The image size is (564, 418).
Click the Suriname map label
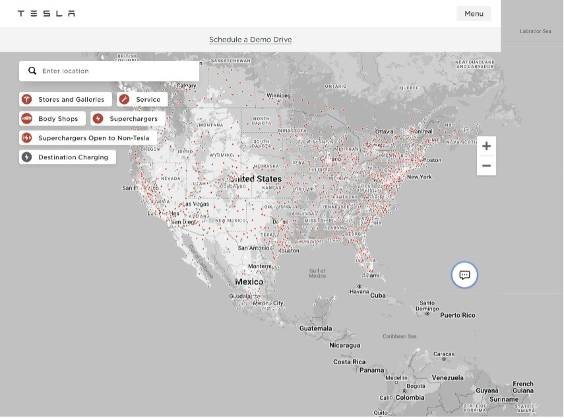click(x=504, y=400)
